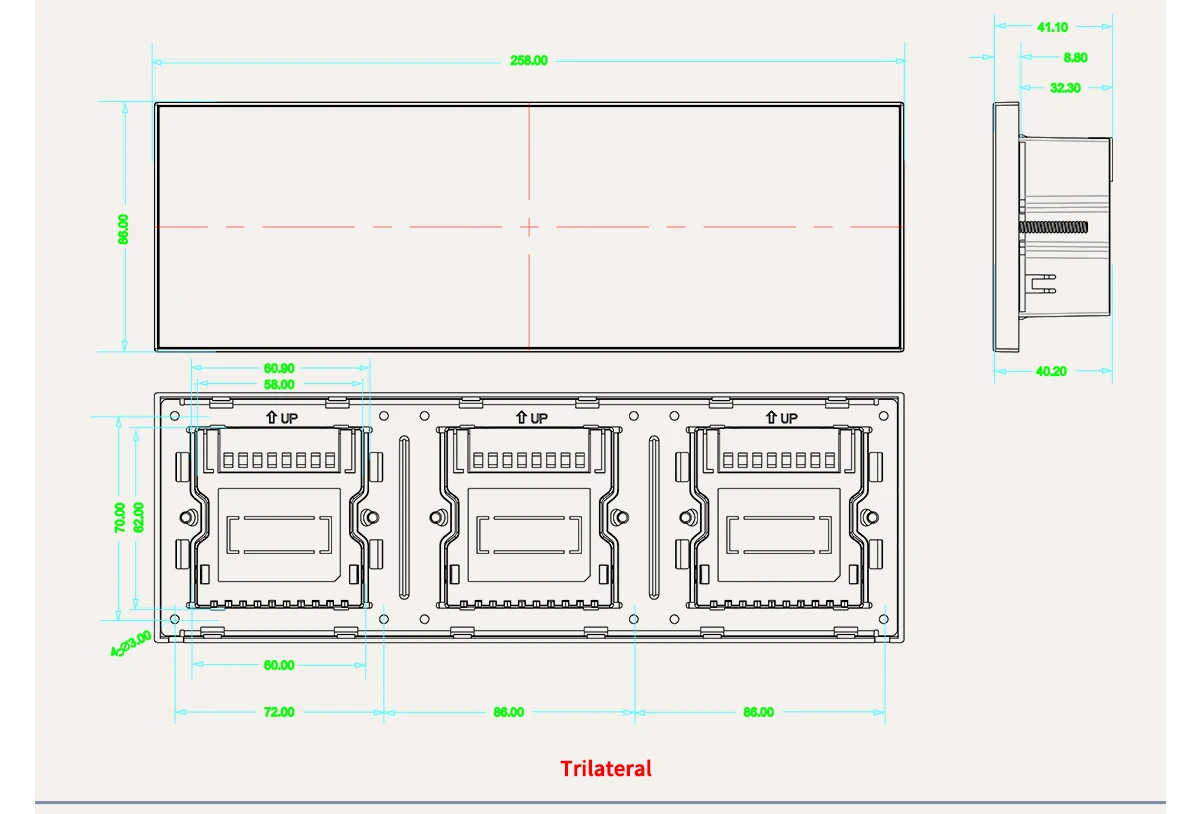The image size is (1200, 814).
Task: Click the 8.80 dimension value
Action: tap(1075, 57)
